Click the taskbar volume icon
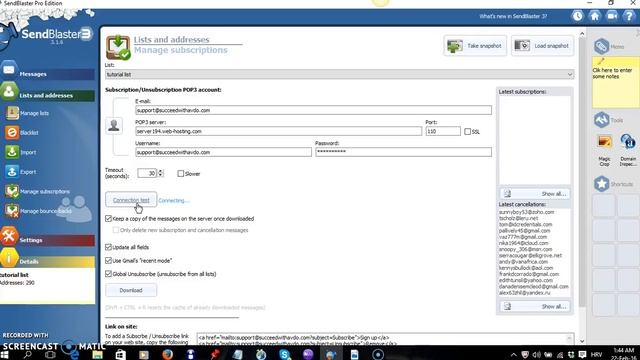This screenshot has height=360, width=640. tap(536, 355)
